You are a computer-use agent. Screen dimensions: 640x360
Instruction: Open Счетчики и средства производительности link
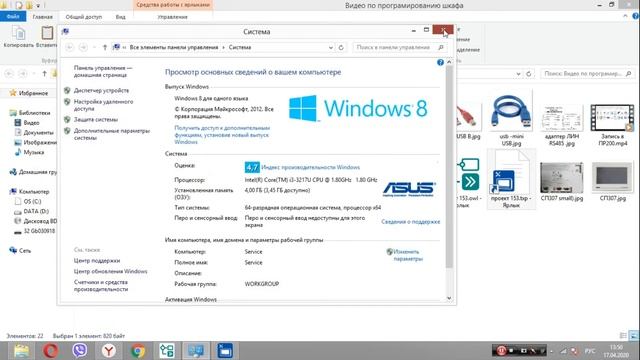(x=101, y=286)
